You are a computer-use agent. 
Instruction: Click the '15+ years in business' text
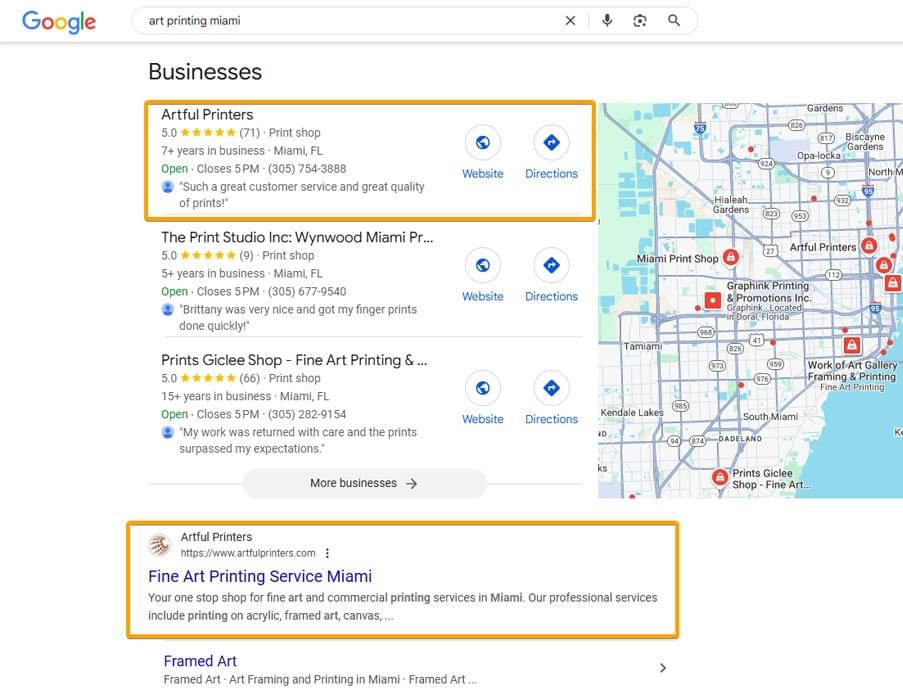point(216,396)
